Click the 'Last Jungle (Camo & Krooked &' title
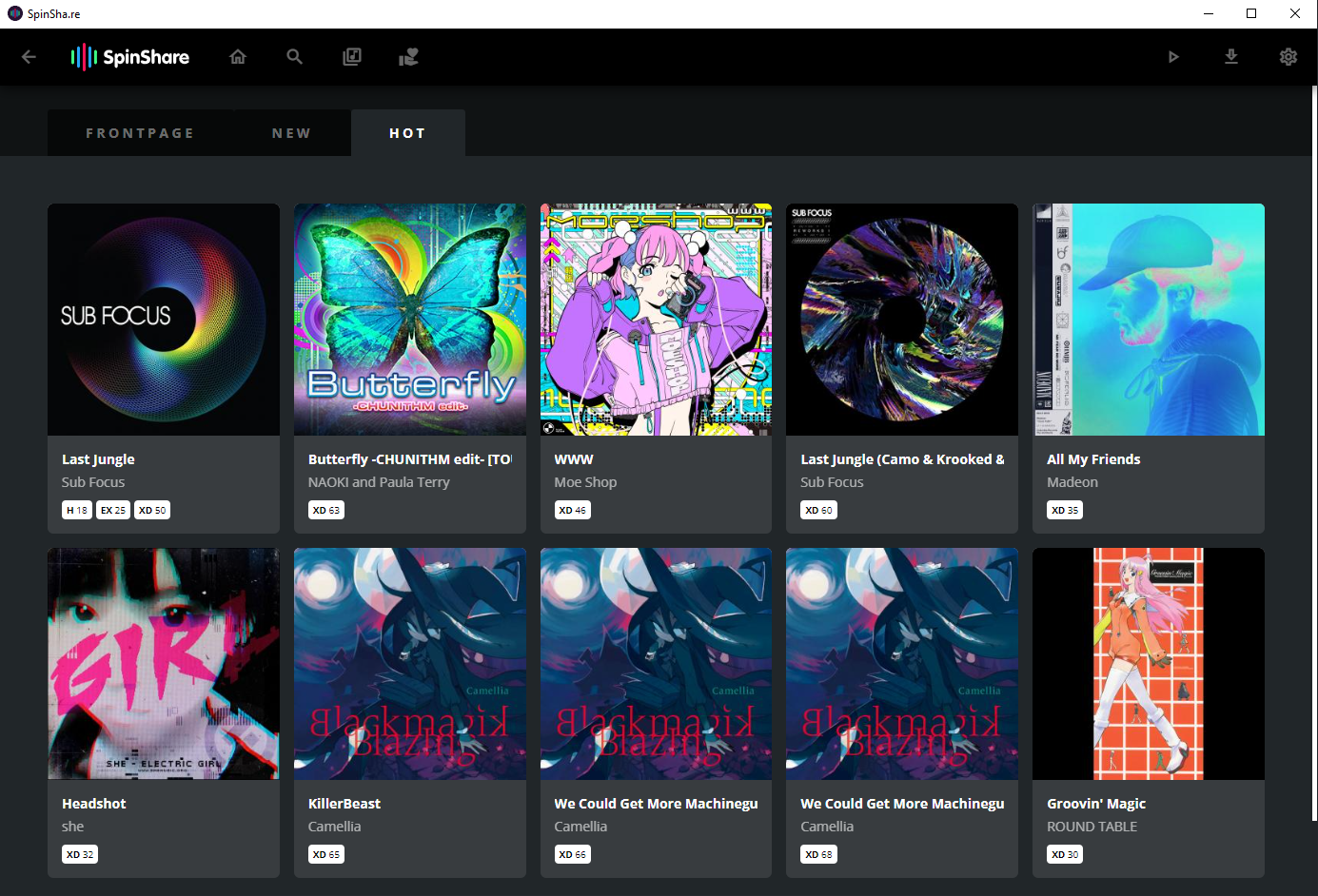The image size is (1318, 896). [902, 459]
